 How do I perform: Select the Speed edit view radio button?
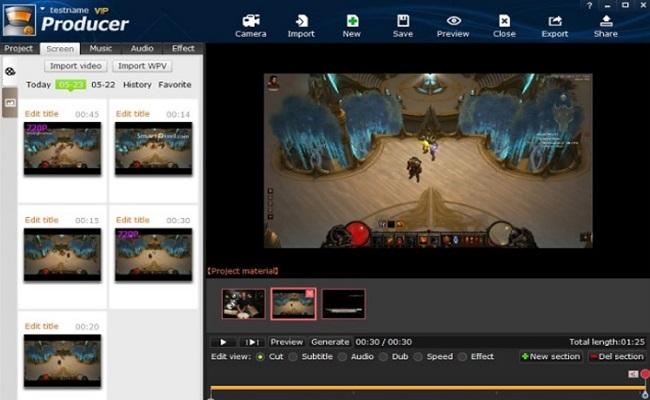pos(420,357)
